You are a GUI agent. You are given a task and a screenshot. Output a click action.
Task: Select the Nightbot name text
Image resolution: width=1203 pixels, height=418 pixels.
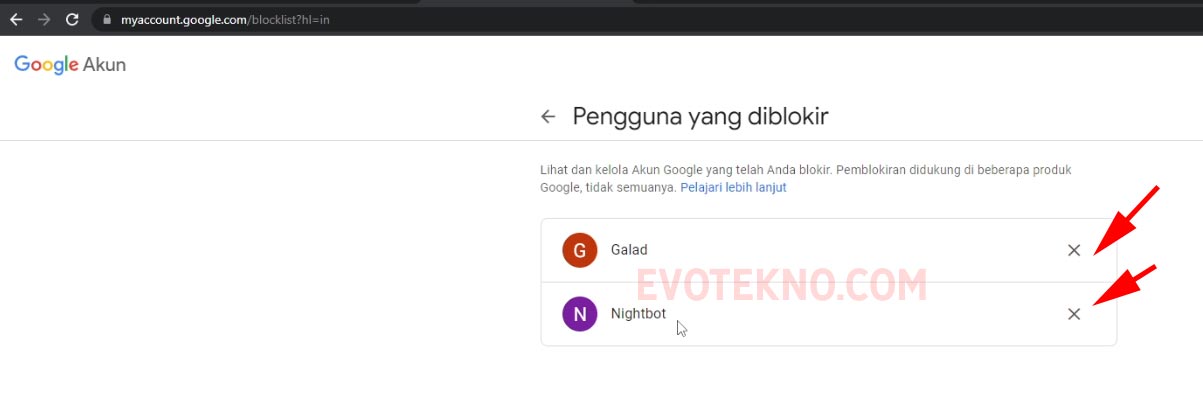(x=638, y=314)
